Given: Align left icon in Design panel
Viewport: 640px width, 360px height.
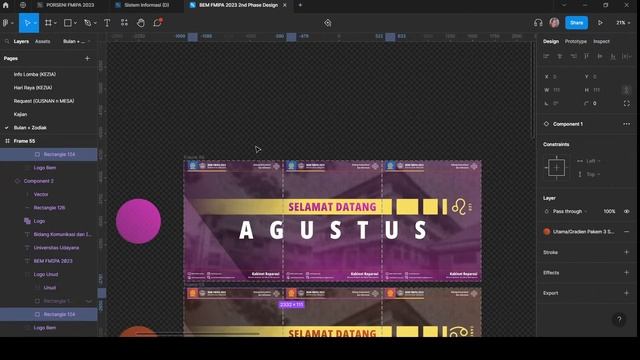Looking at the screenshot, I should pos(546,56).
